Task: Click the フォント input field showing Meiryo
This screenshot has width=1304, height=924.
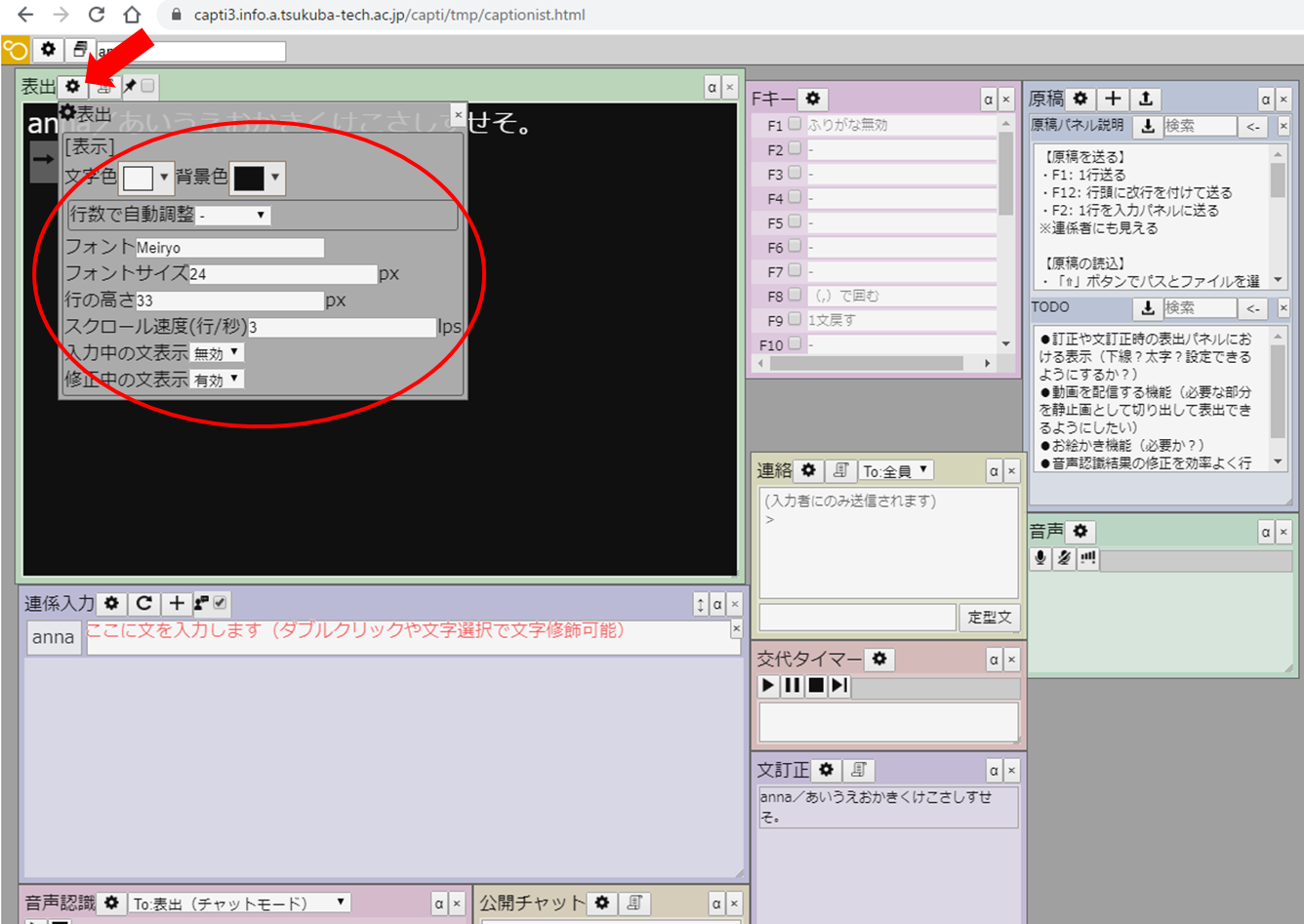Action: pos(229,248)
